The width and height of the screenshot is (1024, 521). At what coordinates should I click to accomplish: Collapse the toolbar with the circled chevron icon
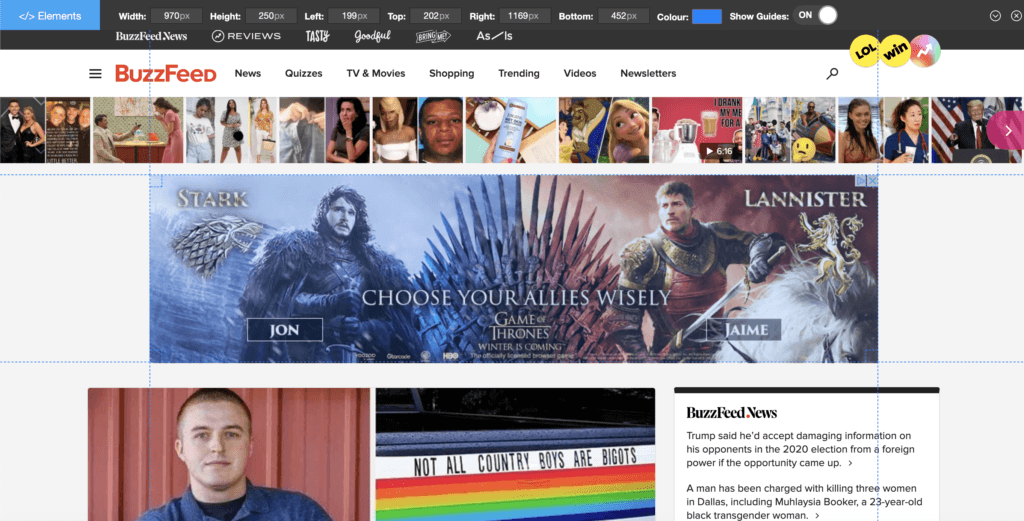tap(995, 16)
